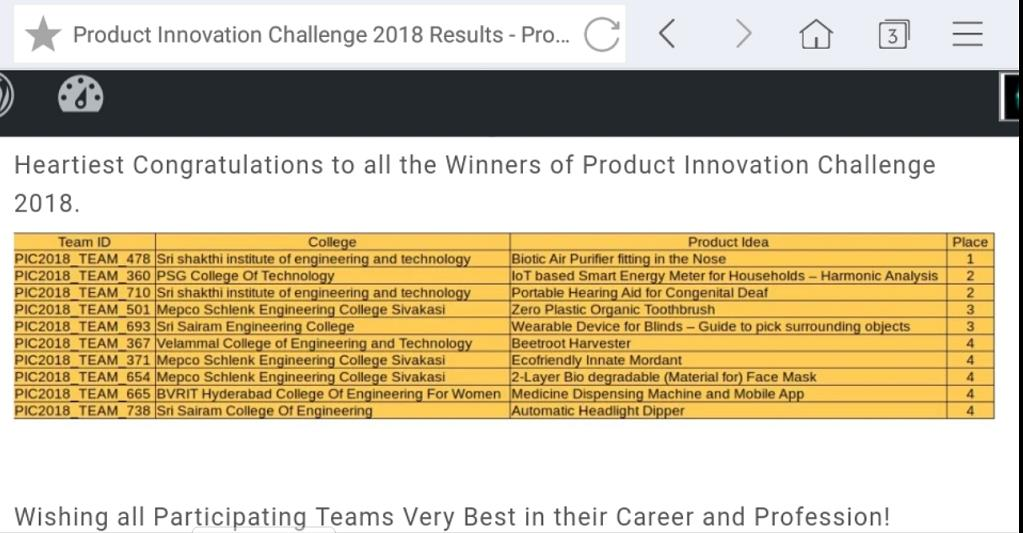Click the Heartiest Congratulations heading text

click(x=474, y=184)
